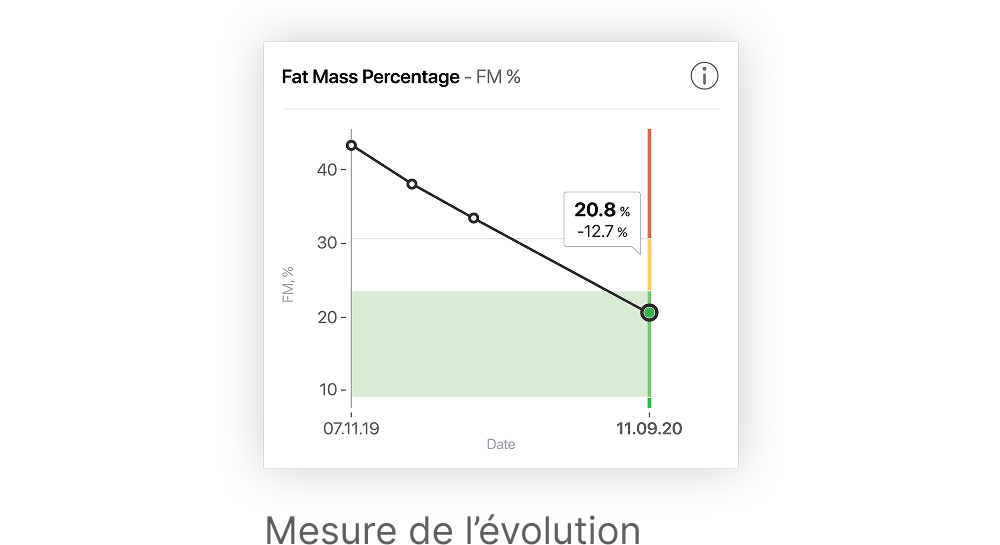
Task: Click the Date axis label
Action: (x=501, y=444)
